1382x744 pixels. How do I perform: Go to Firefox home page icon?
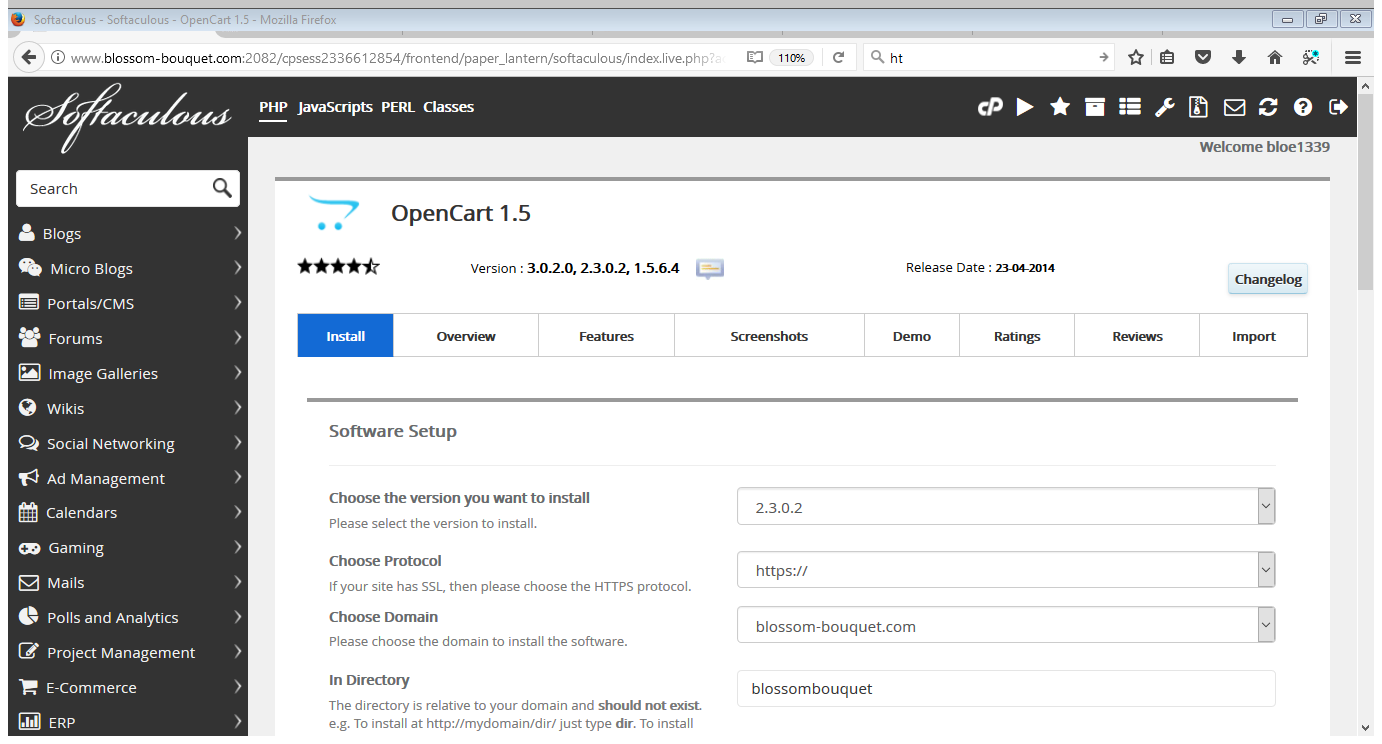(1275, 58)
